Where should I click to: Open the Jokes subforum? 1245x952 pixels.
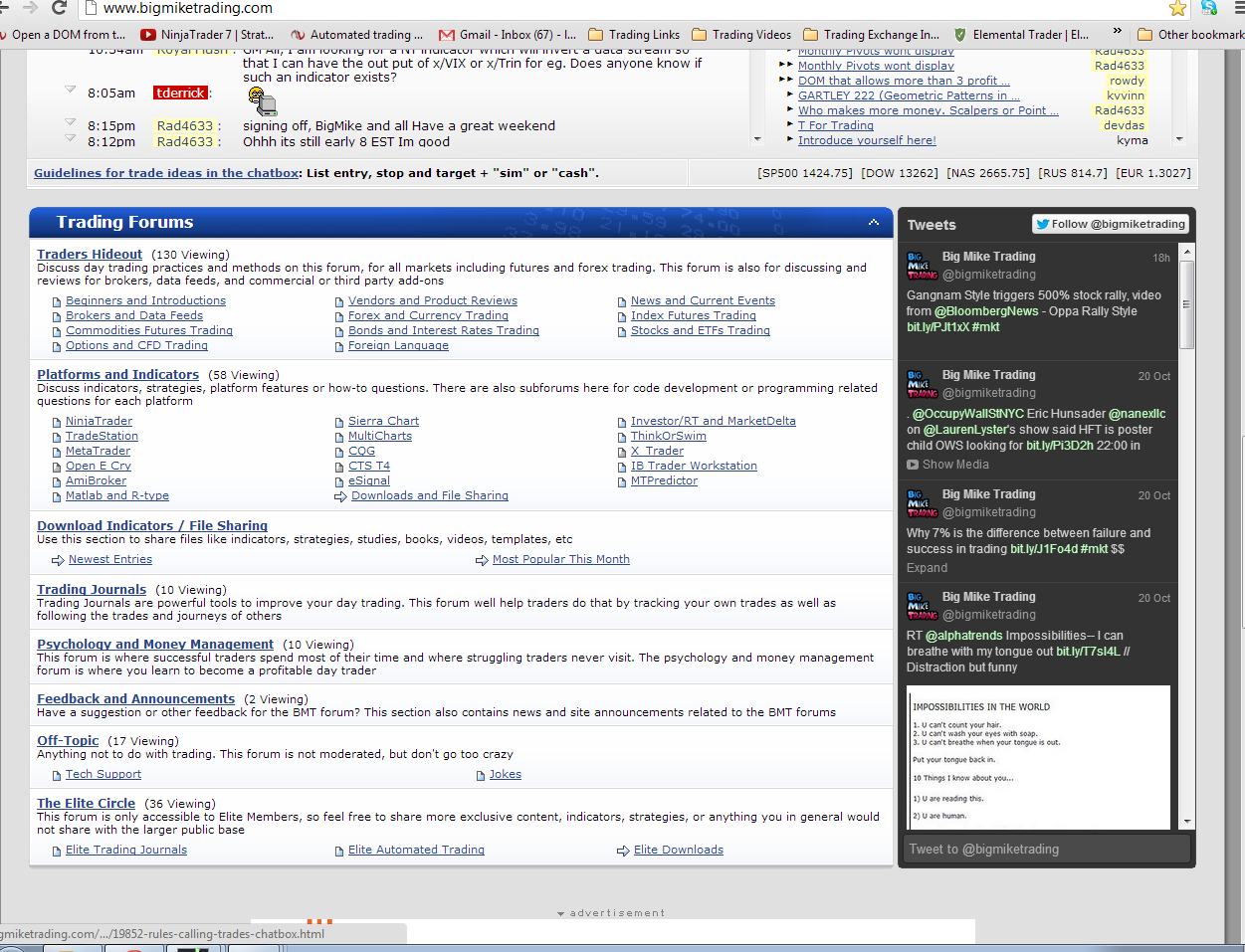tap(505, 775)
